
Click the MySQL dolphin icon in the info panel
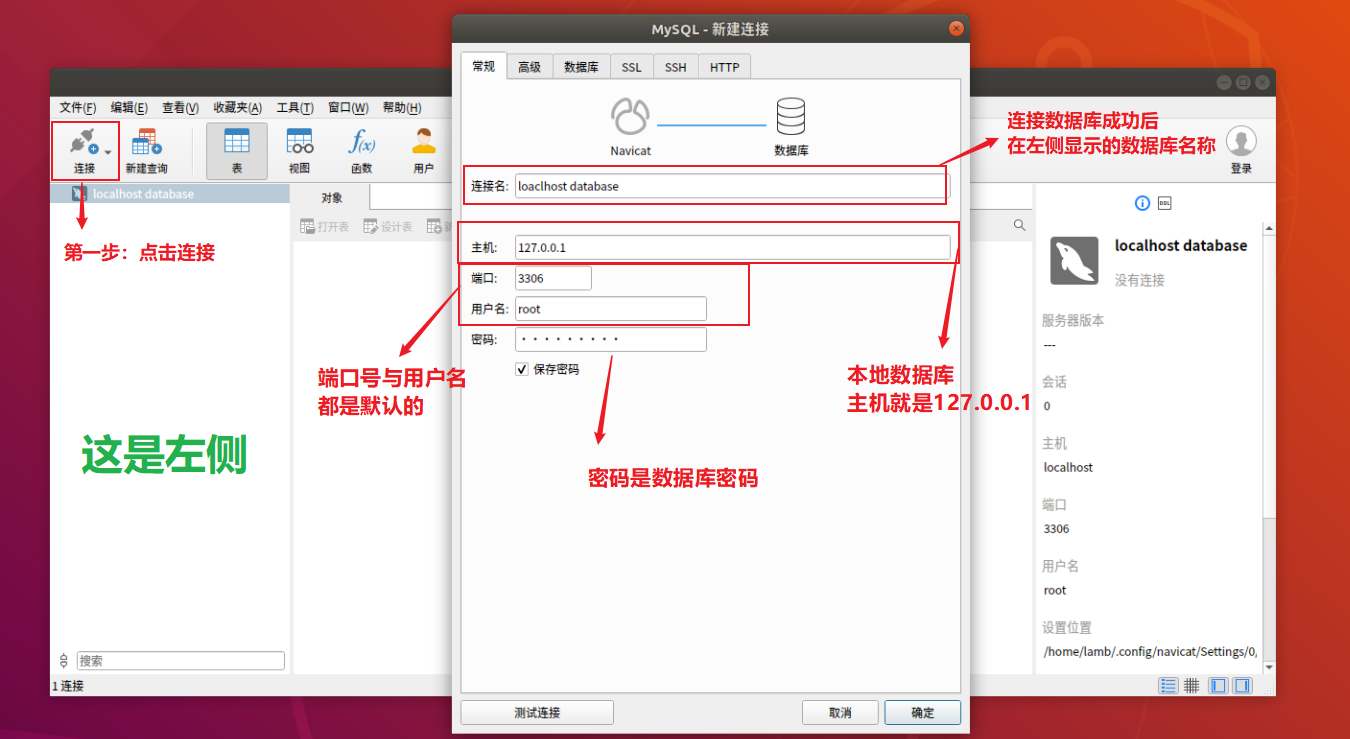click(x=1075, y=261)
